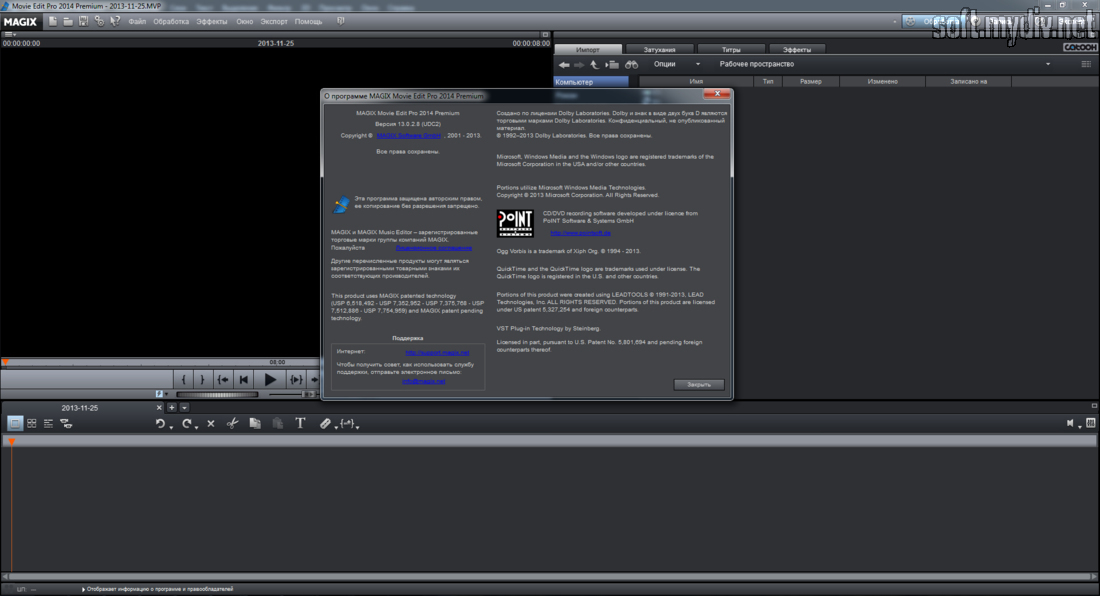This screenshot has width=1100, height=596.
Task: Open the movie tab list dropdown
Action: click(185, 407)
